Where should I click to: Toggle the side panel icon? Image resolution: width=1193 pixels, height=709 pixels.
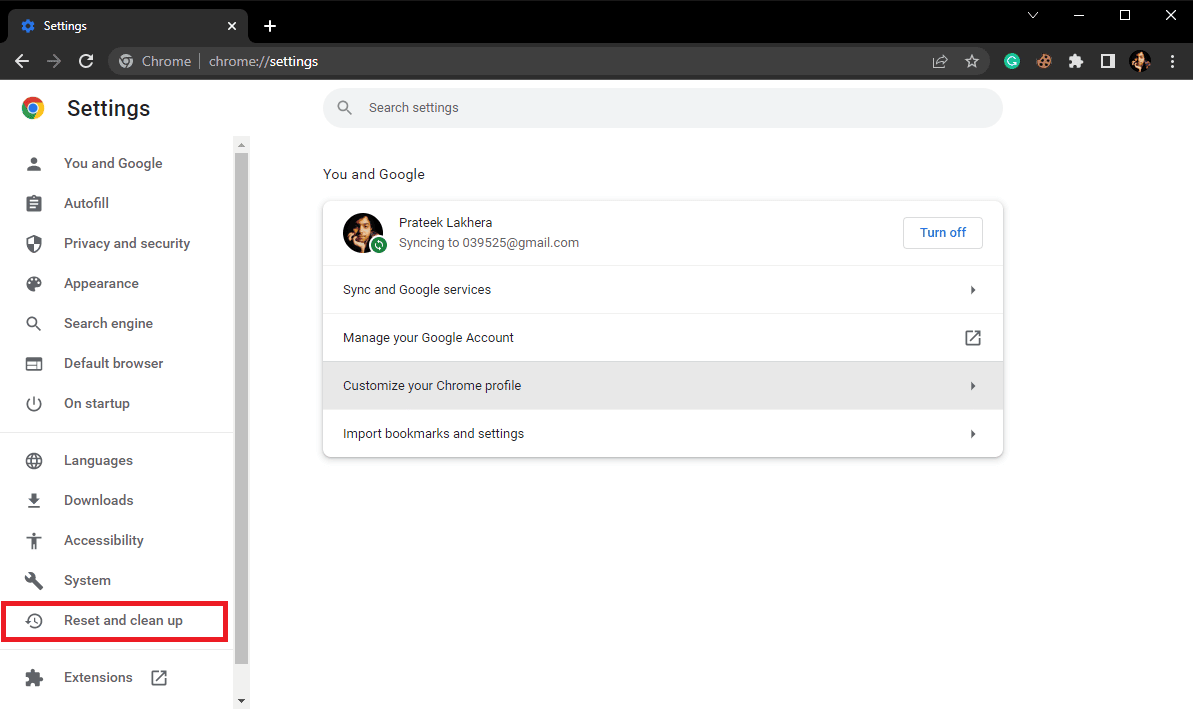pos(1107,61)
